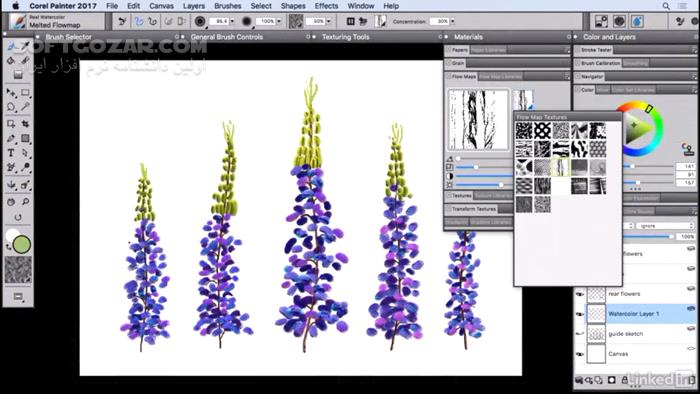Open the grain 50% dropdown arrow
The image size is (700, 394).
[x=329, y=21]
